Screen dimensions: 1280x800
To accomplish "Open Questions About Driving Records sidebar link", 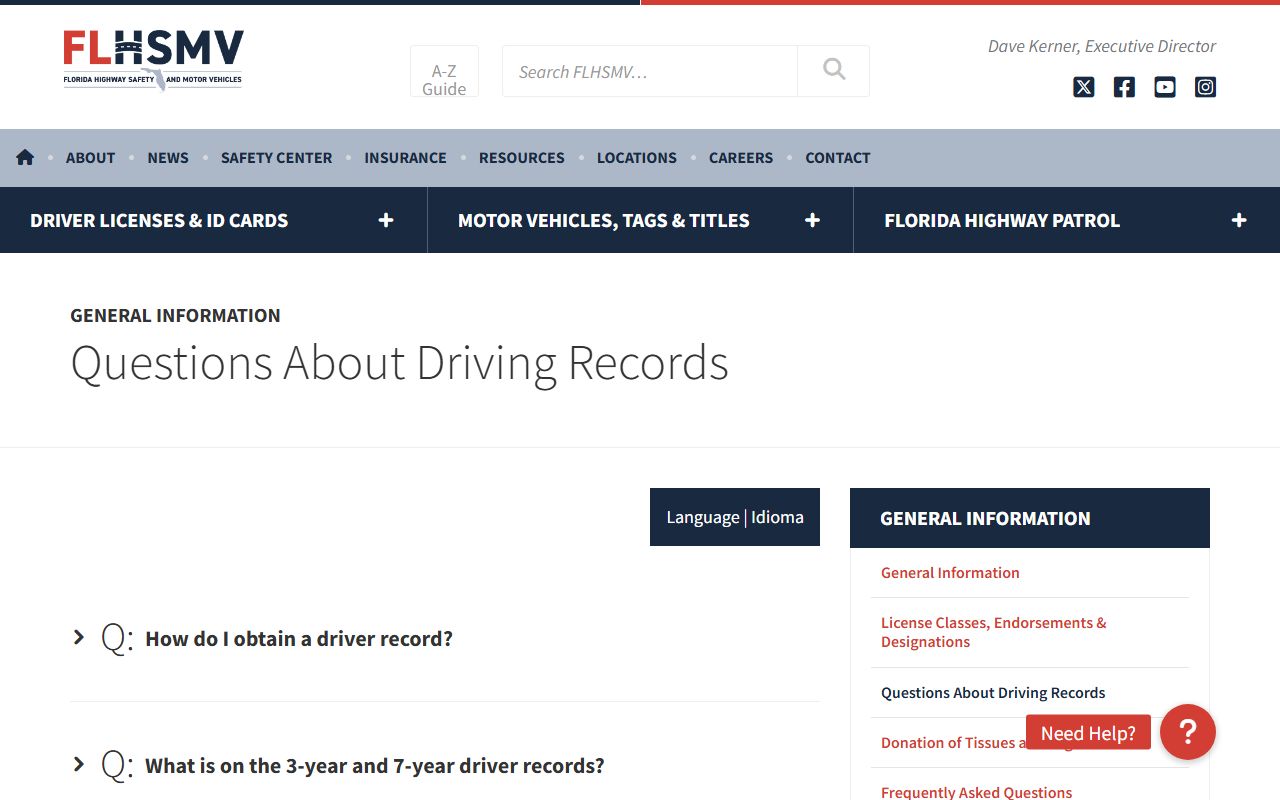I will [993, 693].
